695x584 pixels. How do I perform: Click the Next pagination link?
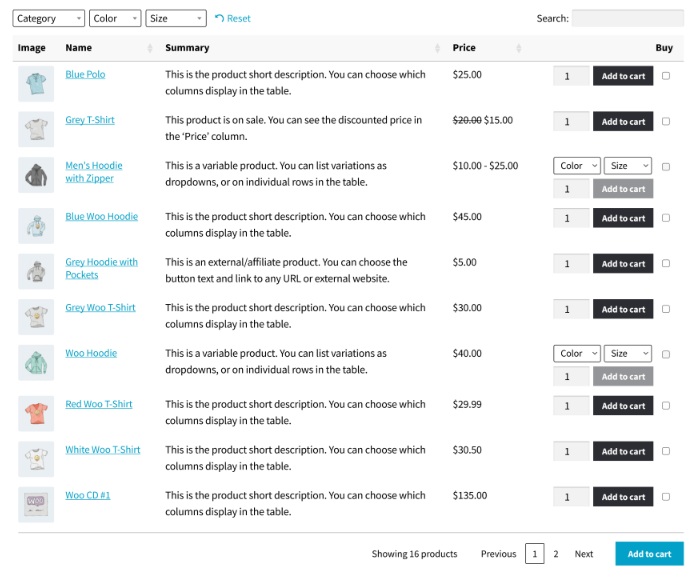click(583, 554)
